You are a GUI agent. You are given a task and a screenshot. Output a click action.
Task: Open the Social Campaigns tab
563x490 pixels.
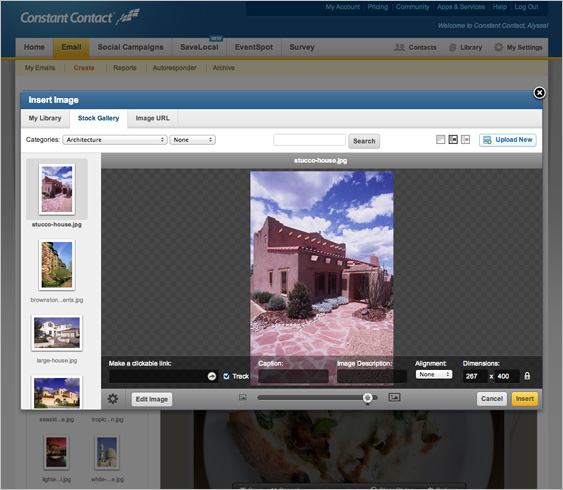130,47
